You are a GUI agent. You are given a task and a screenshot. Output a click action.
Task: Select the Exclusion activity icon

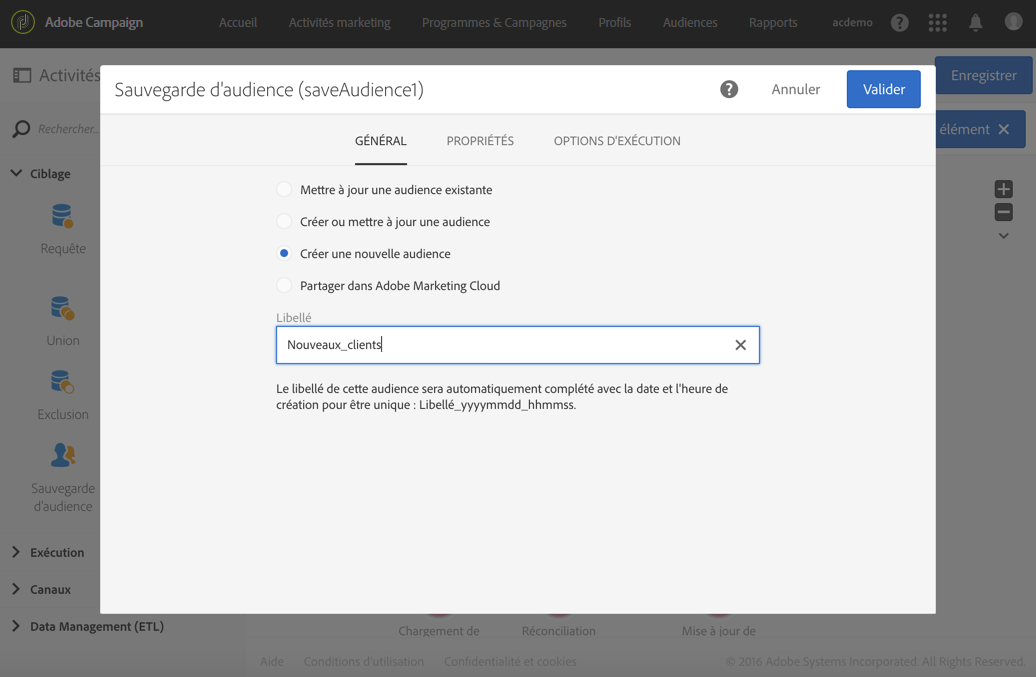[62, 382]
